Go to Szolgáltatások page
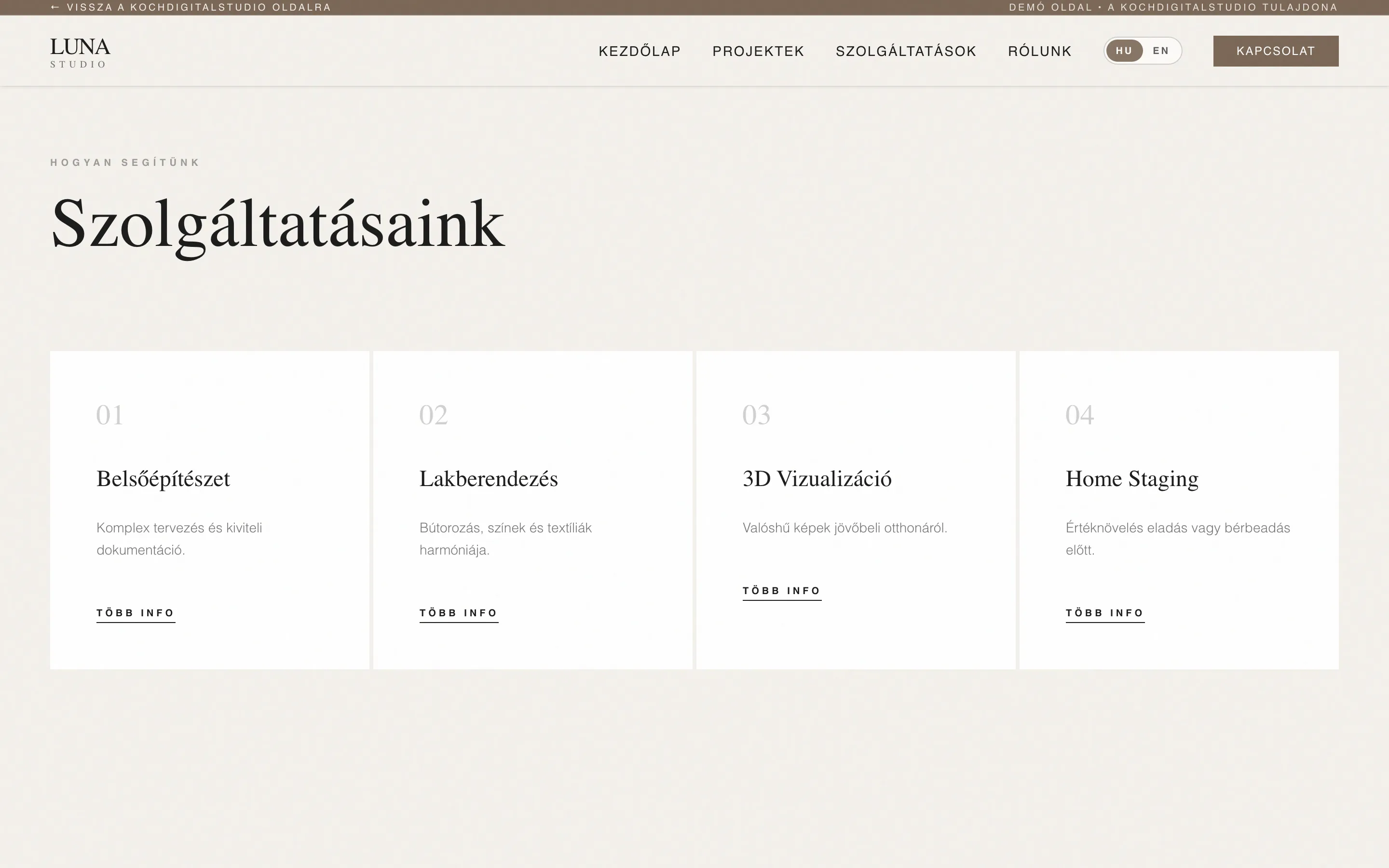Screen dimensions: 1389x868 coord(906,51)
